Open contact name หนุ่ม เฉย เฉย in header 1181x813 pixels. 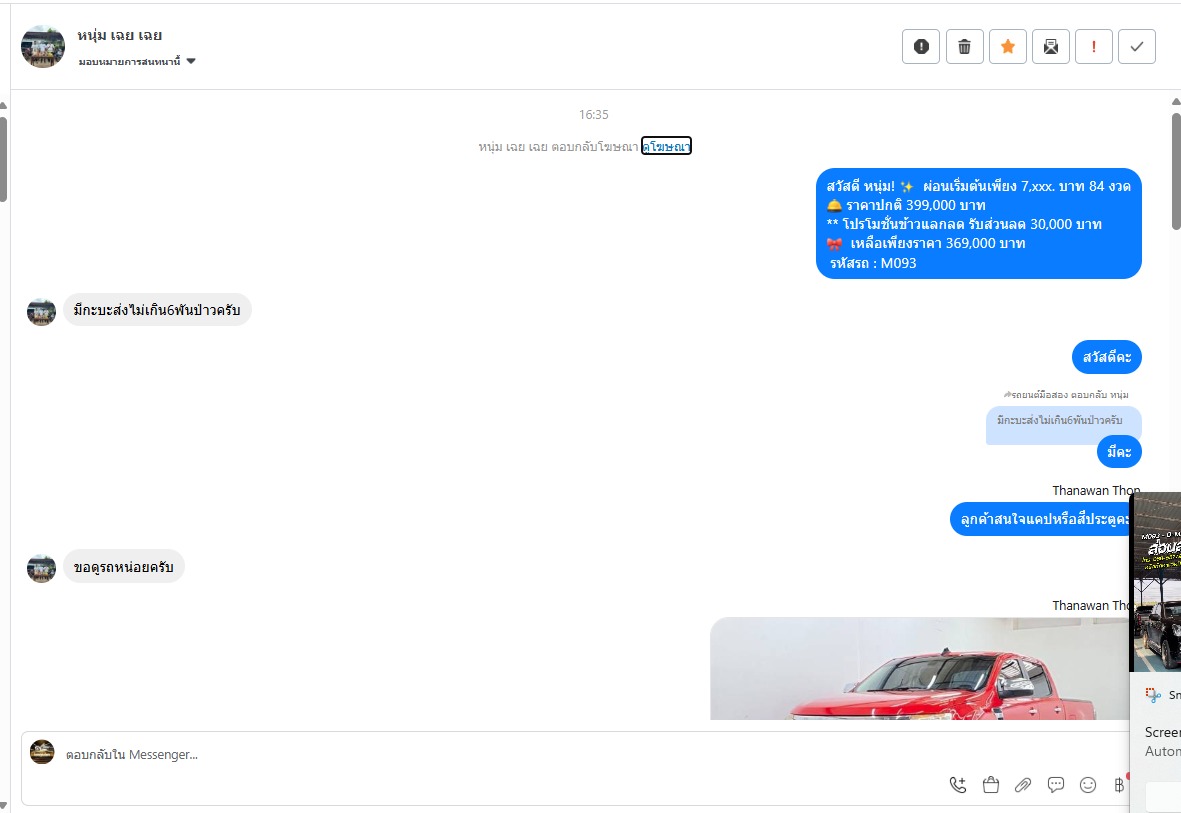[119, 35]
